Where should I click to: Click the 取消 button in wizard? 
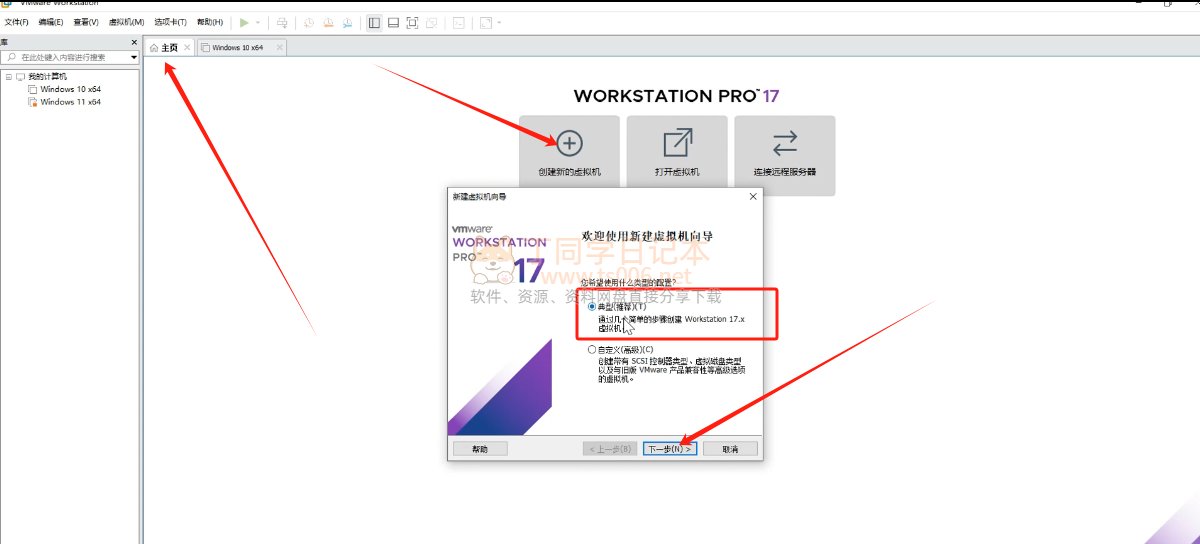(730, 449)
